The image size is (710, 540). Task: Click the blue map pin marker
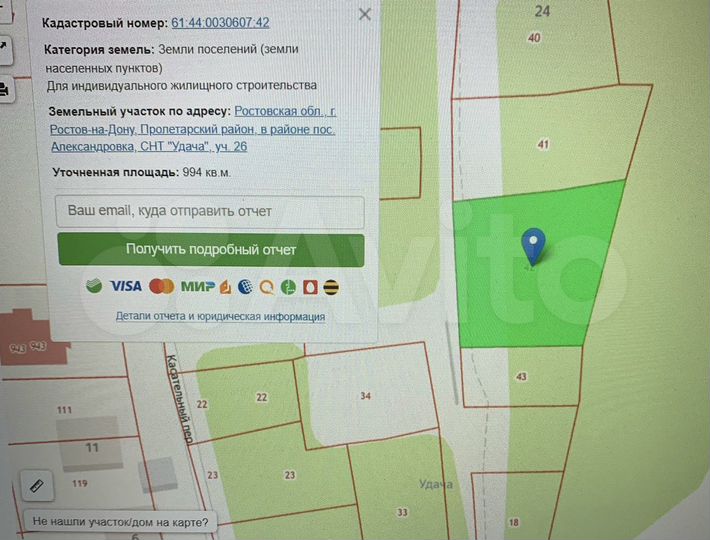tap(533, 246)
